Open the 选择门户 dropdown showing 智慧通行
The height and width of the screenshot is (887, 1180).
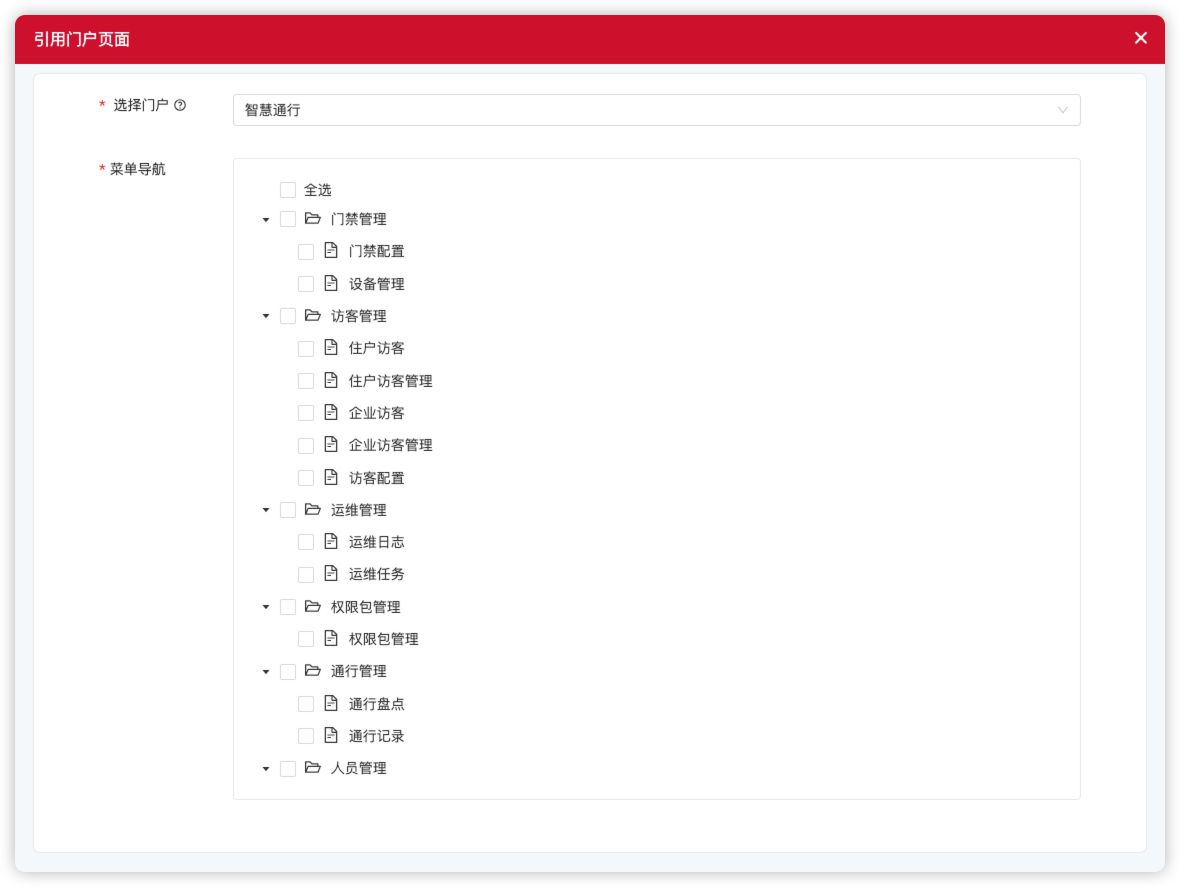[x=656, y=110]
